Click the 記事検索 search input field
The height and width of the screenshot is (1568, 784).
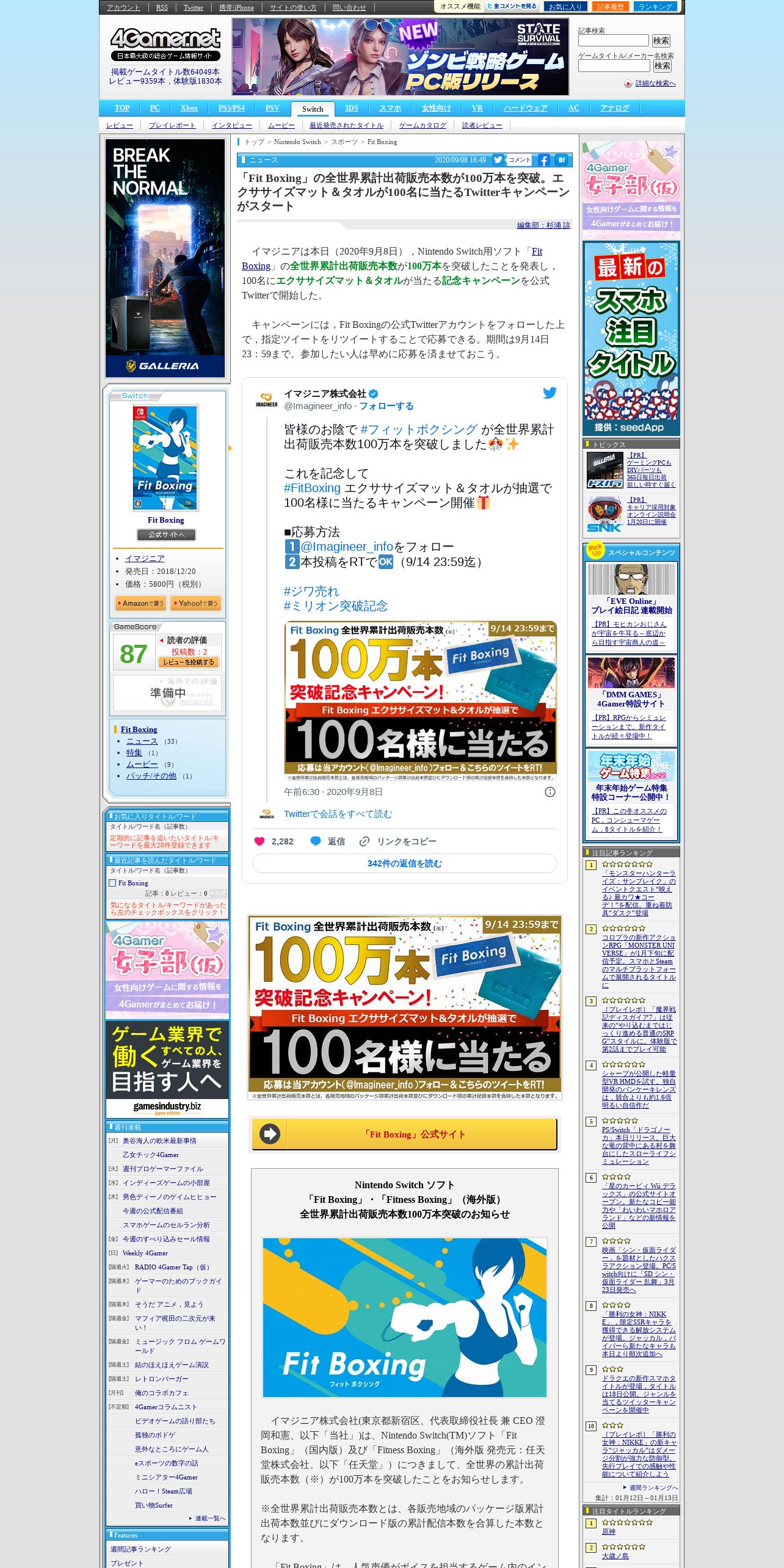coord(613,40)
